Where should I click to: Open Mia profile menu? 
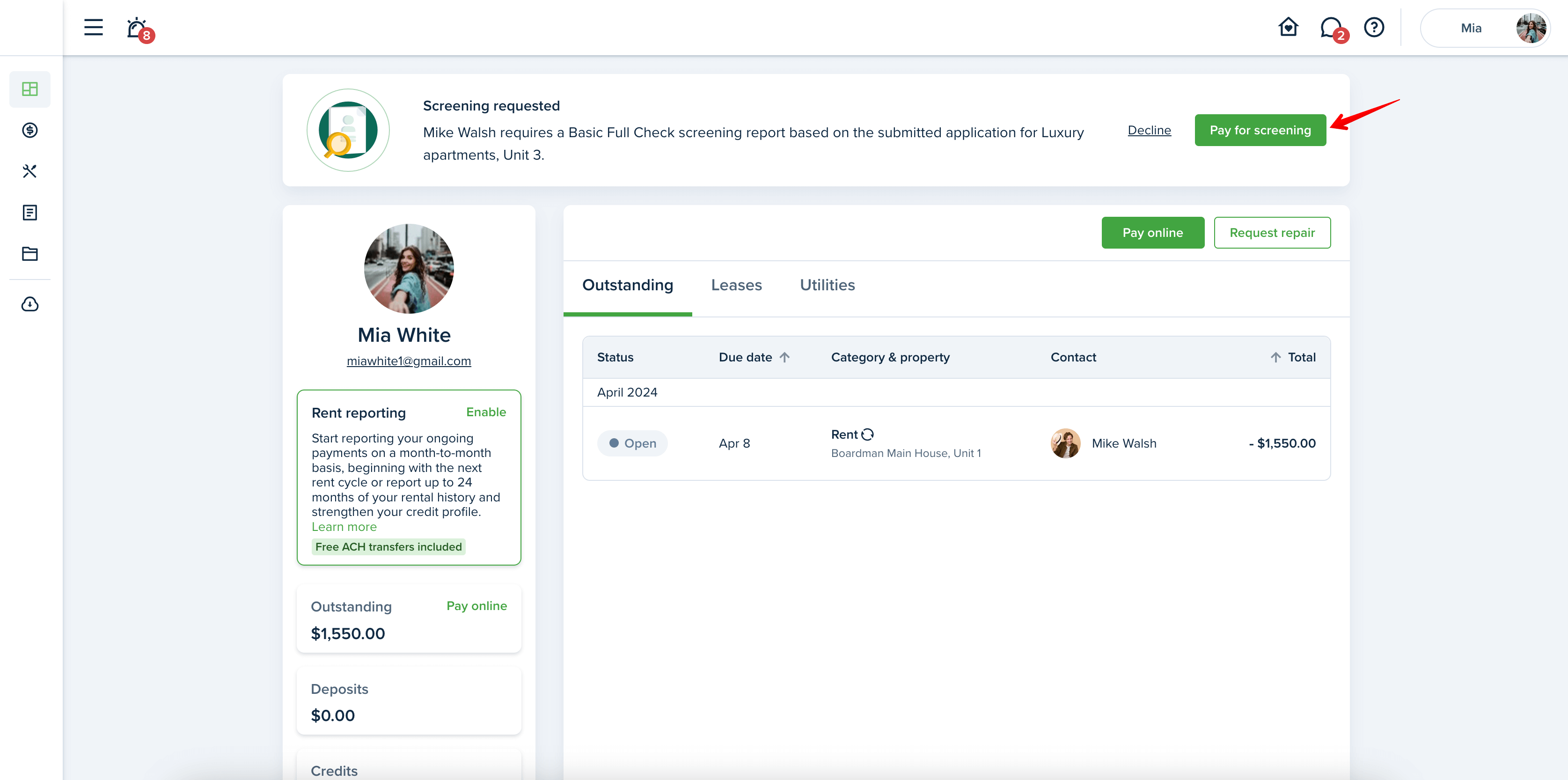coord(1485,28)
